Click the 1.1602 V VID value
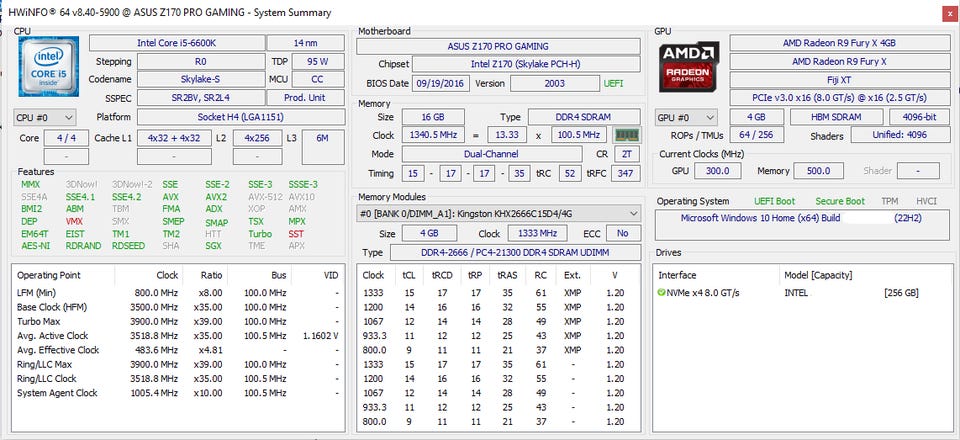The width and height of the screenshot is (960, 440). click(x=321, y=336)
